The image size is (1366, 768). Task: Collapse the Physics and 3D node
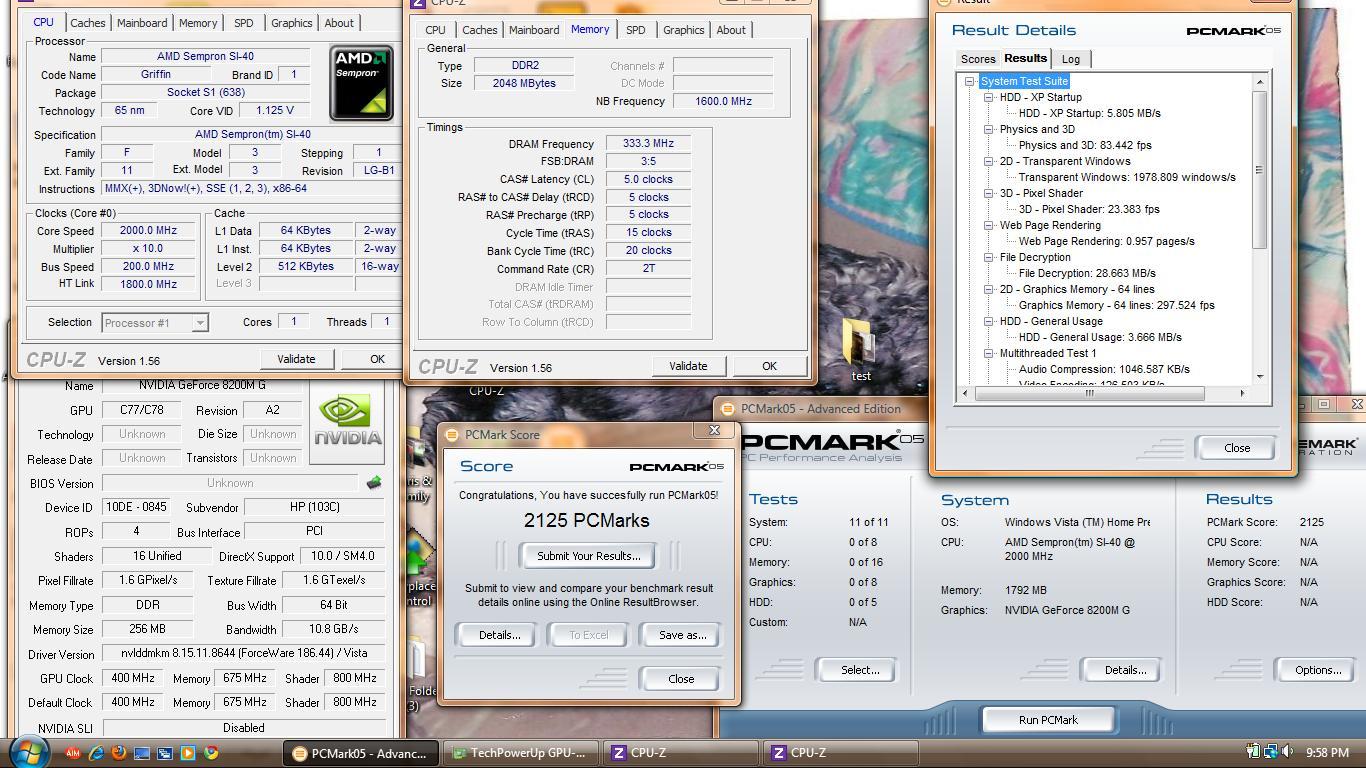tap(989, 129)
